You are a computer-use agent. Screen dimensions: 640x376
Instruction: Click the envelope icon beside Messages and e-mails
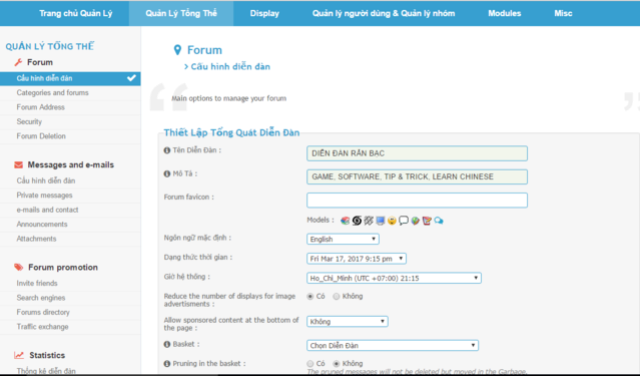click(18, 165)
